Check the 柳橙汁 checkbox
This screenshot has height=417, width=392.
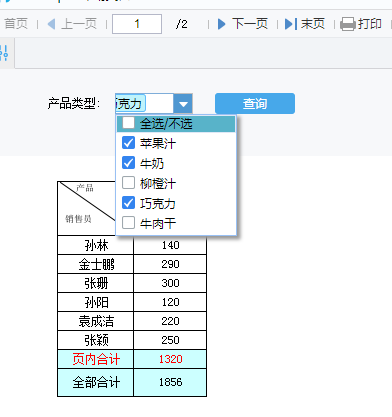(128, 183)
